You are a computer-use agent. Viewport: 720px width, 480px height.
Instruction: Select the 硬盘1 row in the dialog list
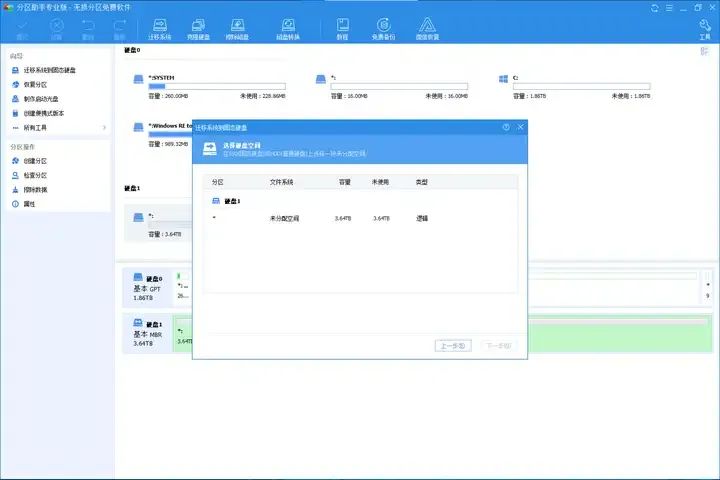tap(360, 201)
